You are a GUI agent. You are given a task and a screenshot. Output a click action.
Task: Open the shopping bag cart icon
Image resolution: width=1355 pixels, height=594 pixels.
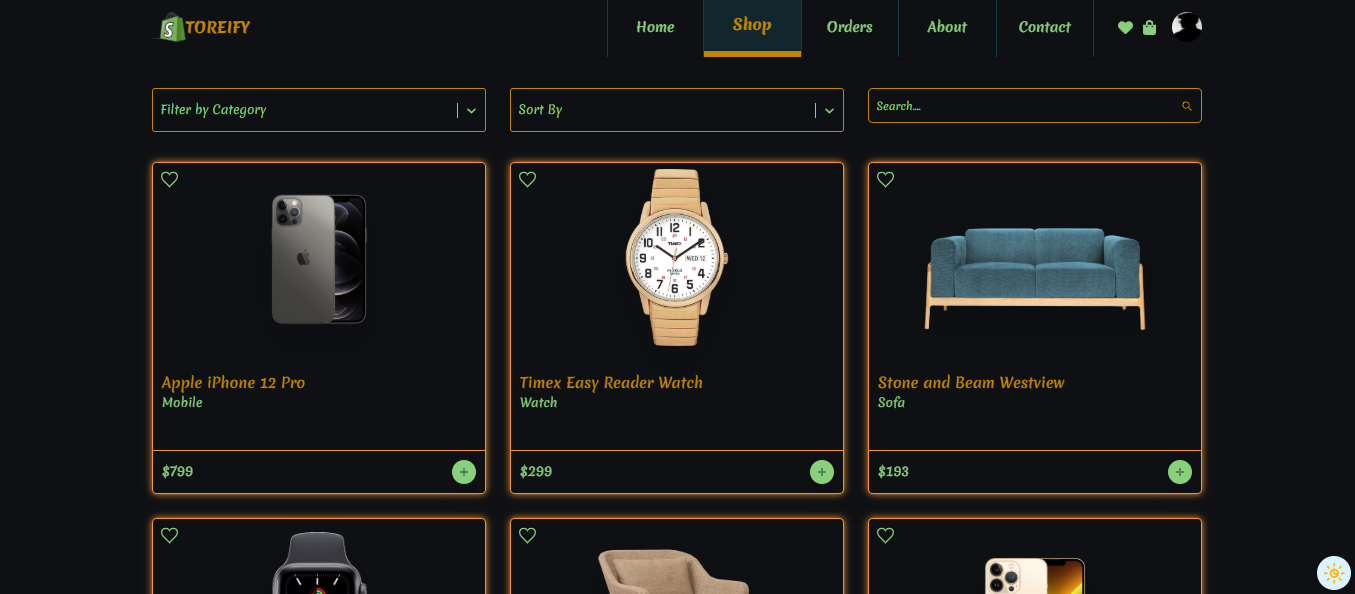[1149, 28]
